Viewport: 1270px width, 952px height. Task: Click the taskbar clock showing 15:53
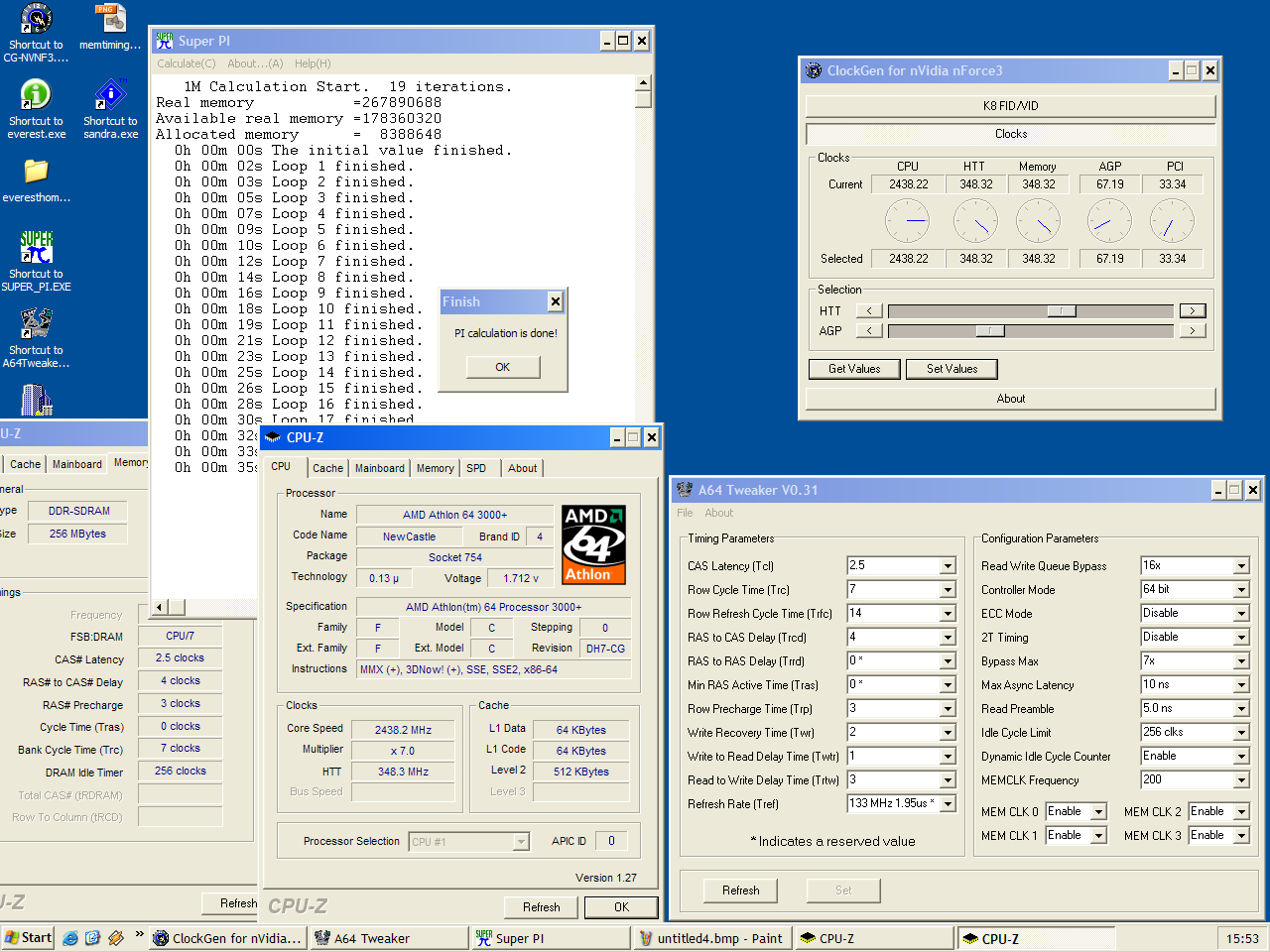click(1242, 938)
